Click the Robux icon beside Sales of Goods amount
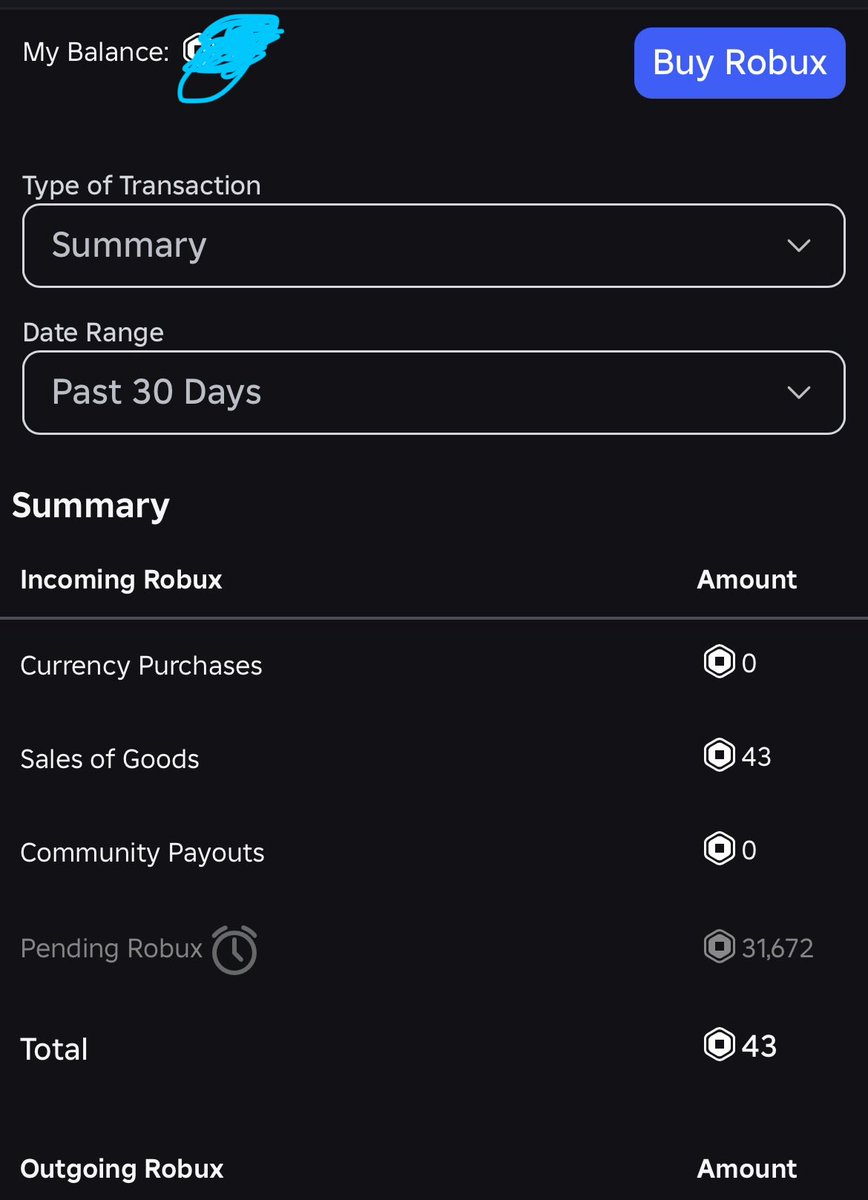Viewport: 868px width, 1200px height. point(719,756)
